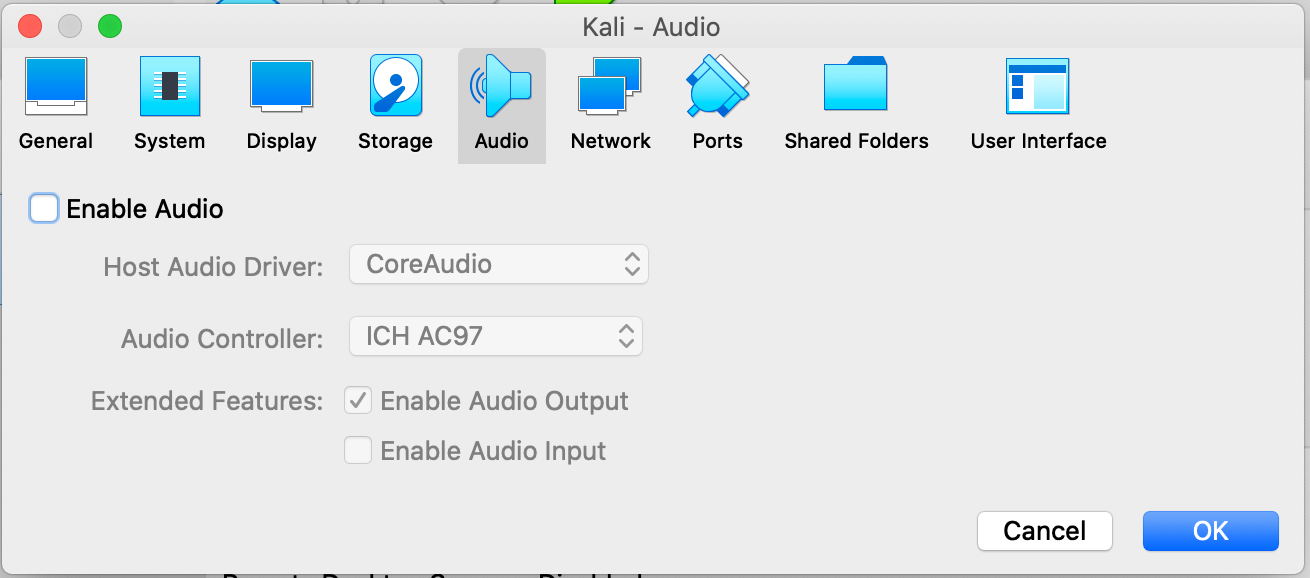The height and width of the screenshot is (578, 1310).
Task: Open the Audio Controller ICH AC97 dropdown
Action: [496, 336]
